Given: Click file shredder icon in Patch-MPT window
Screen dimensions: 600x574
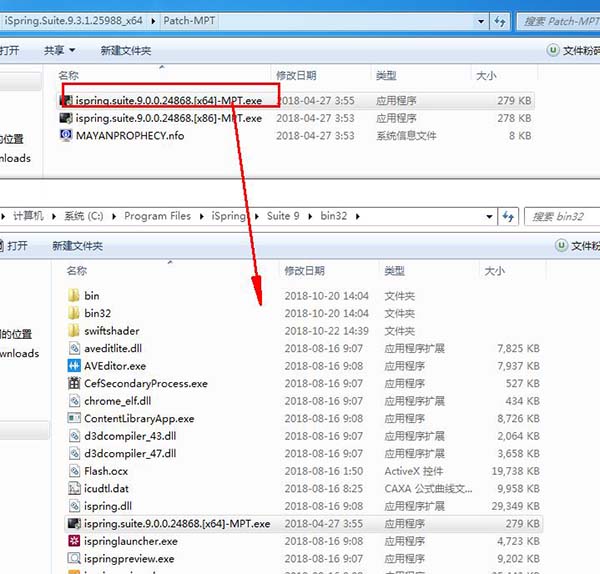Looking at the screenshot, I should [553, 50].
